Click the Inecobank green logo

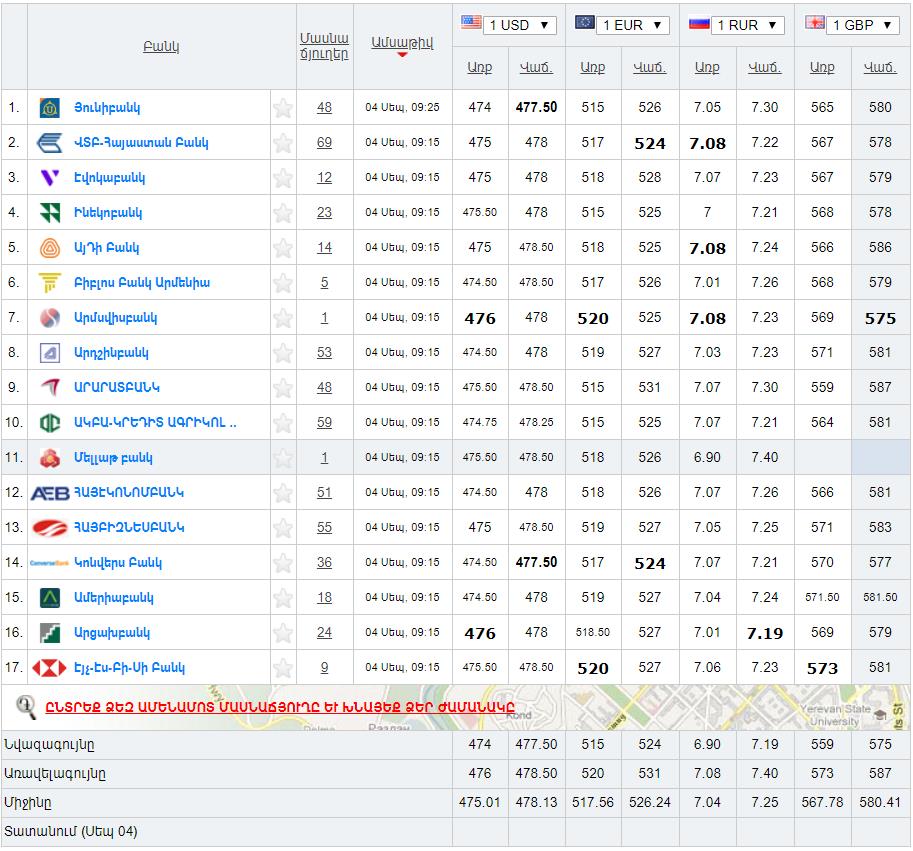pyautogui.click(x=49, y=213)
